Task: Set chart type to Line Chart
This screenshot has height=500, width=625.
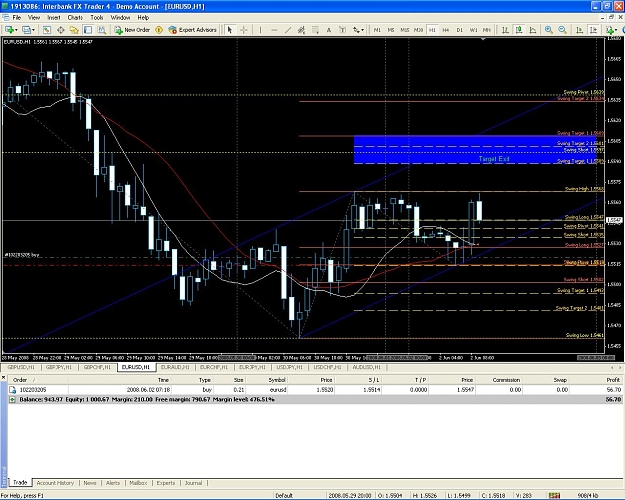Action: click(533, 30)
